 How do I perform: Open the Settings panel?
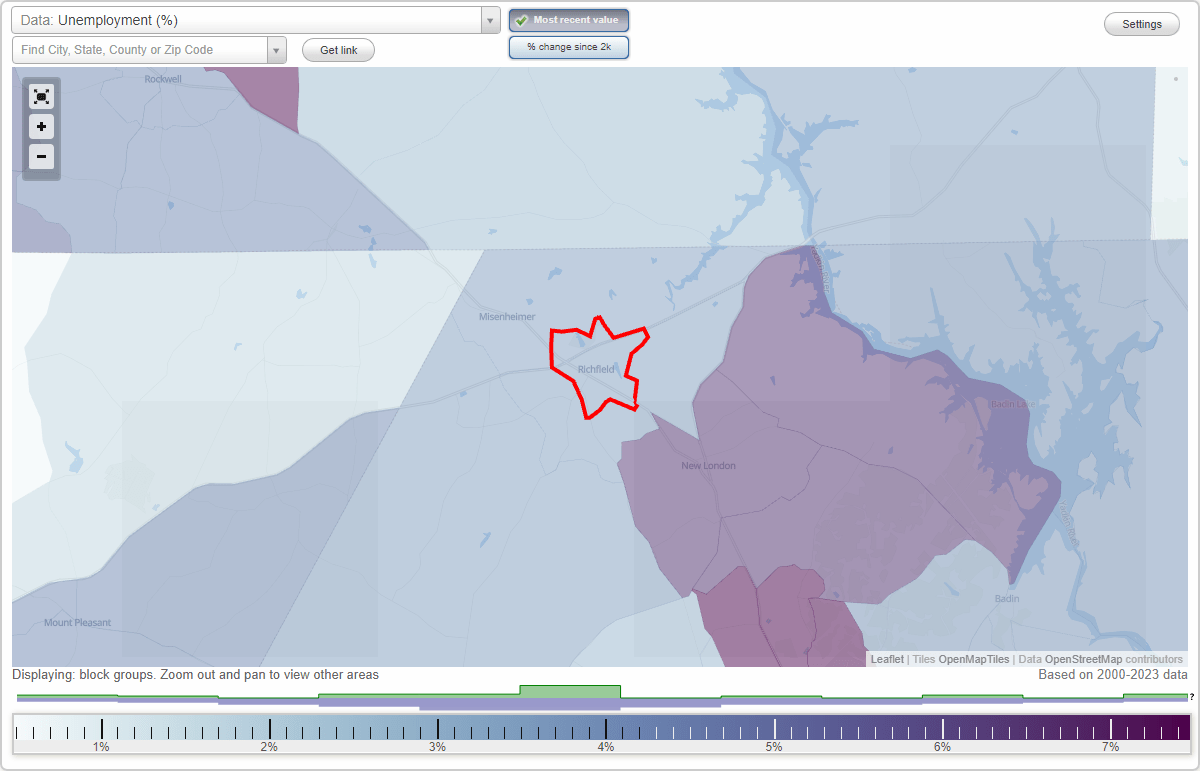pos(1141,23)
